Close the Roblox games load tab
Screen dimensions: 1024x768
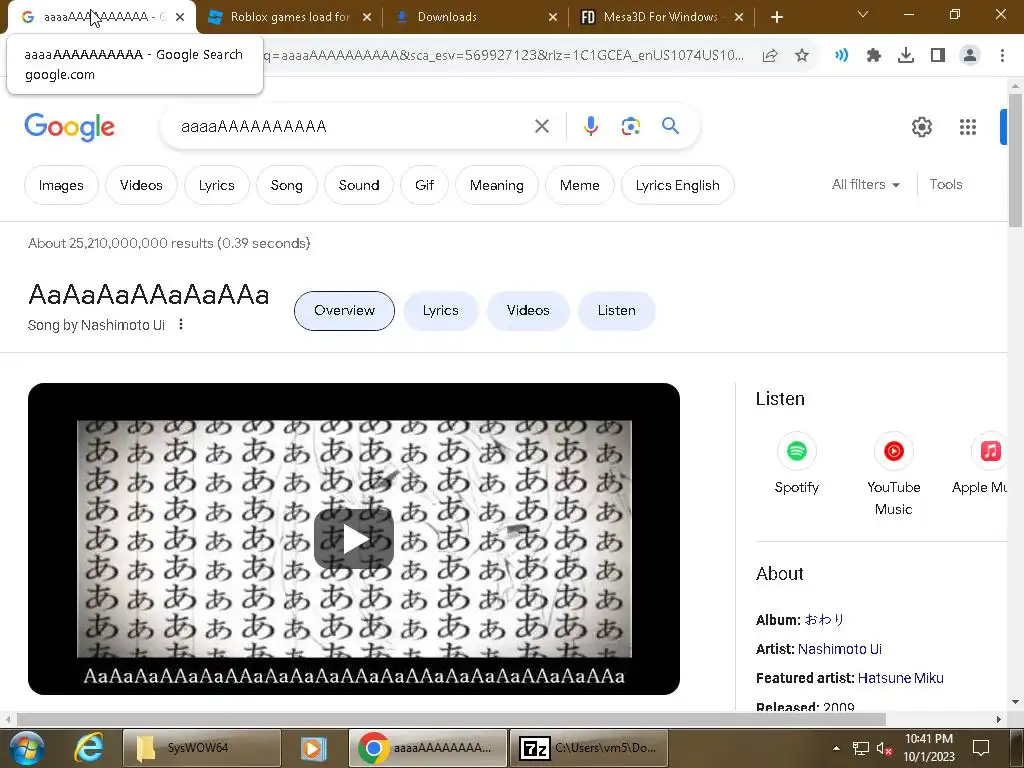tap(366, 17)
